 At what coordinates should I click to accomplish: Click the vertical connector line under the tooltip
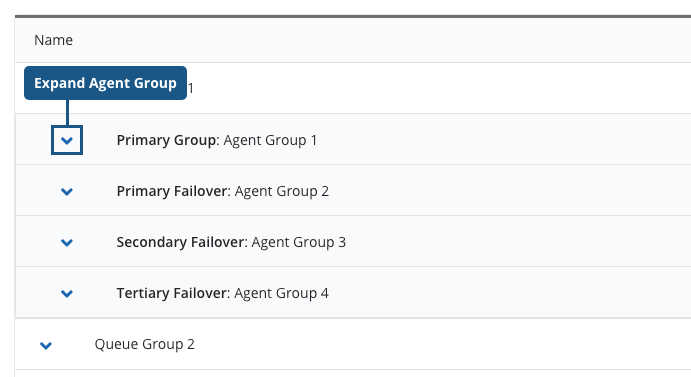pos(67,113)
